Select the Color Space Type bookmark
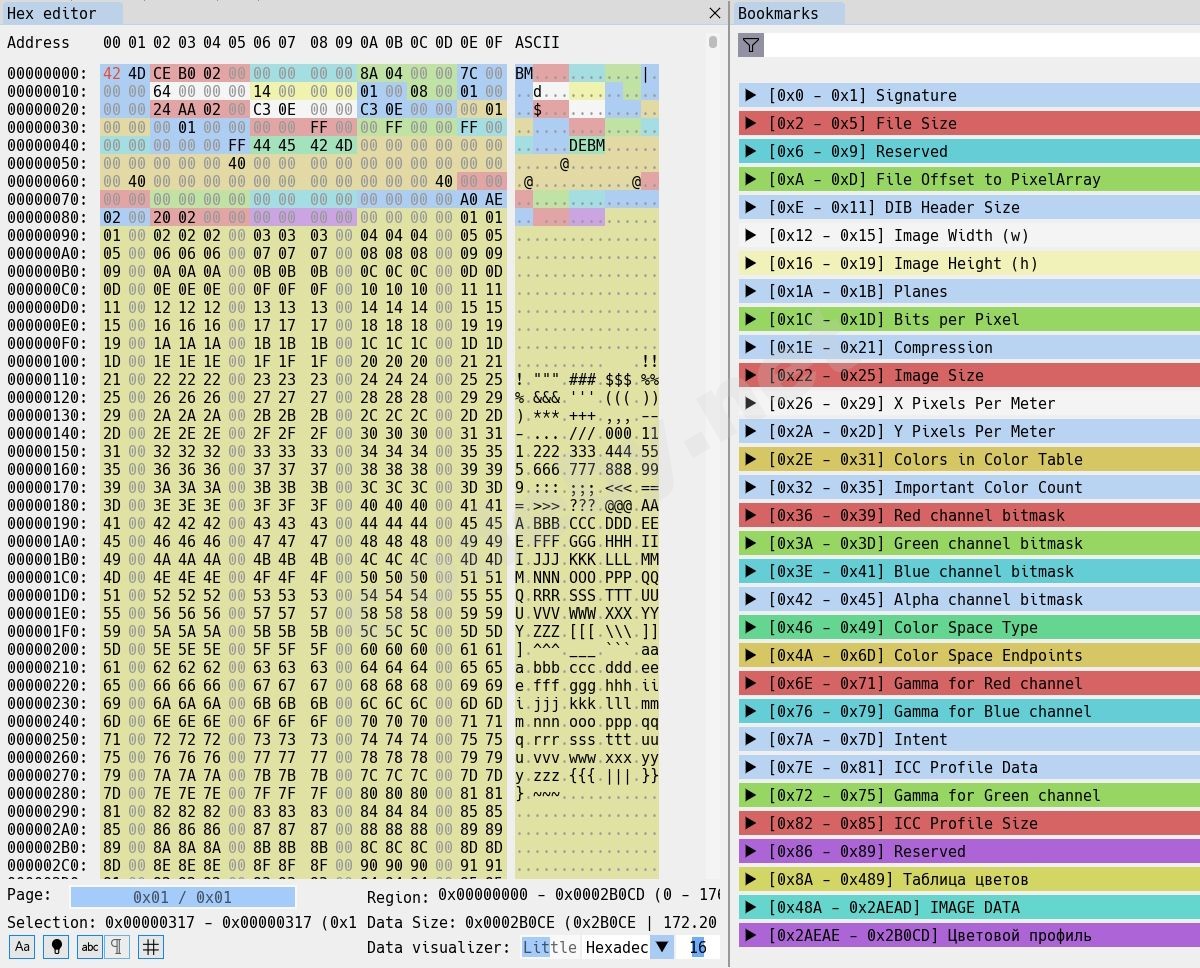 [969, 627]
